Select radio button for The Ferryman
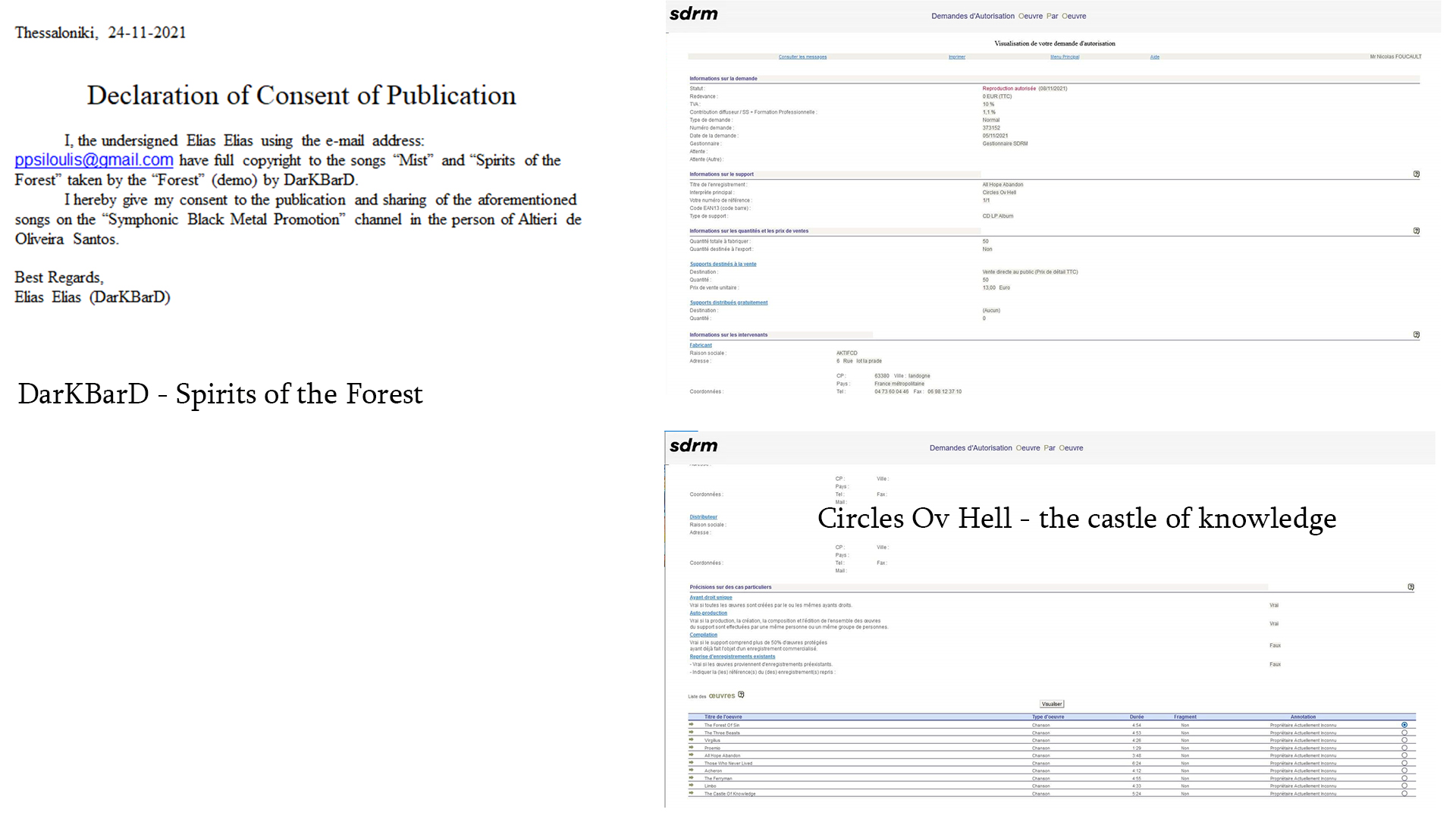 pos(1404,778)
